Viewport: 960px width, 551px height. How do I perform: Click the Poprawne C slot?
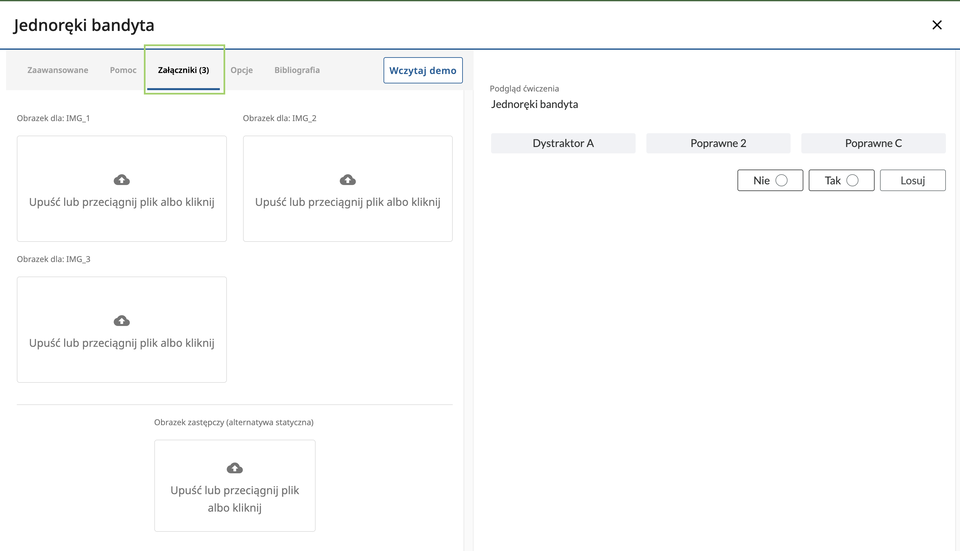click(x=873, y=143)
